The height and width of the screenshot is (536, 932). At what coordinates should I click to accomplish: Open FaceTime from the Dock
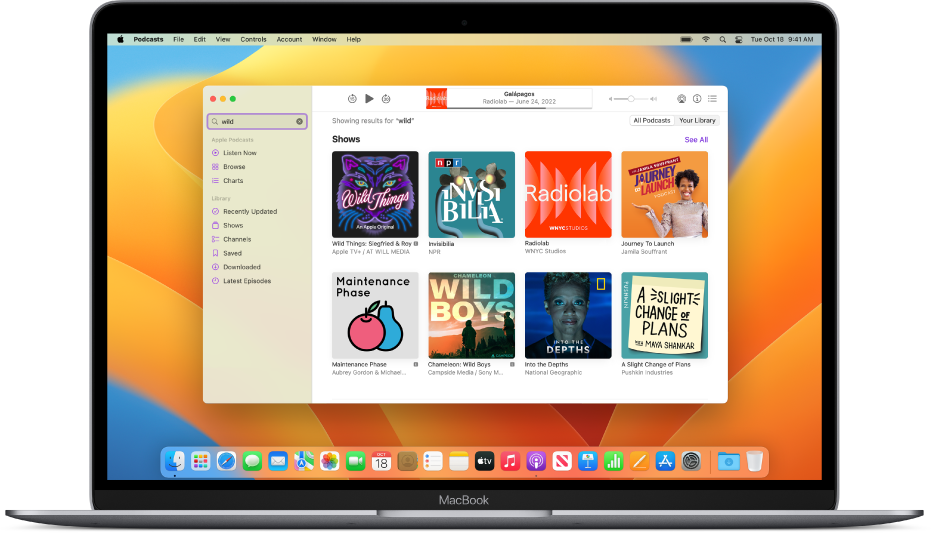point(355,461)
